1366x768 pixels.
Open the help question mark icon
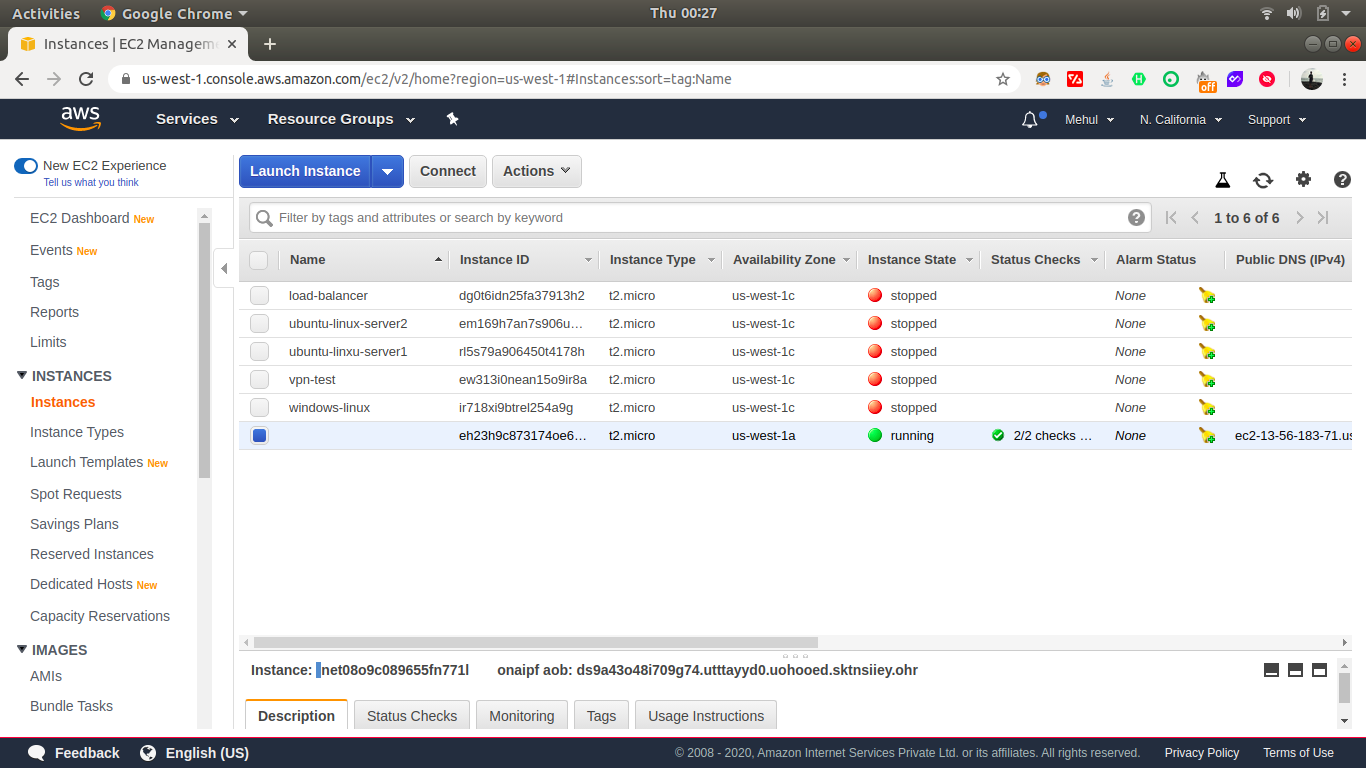tap(1342, 179)
